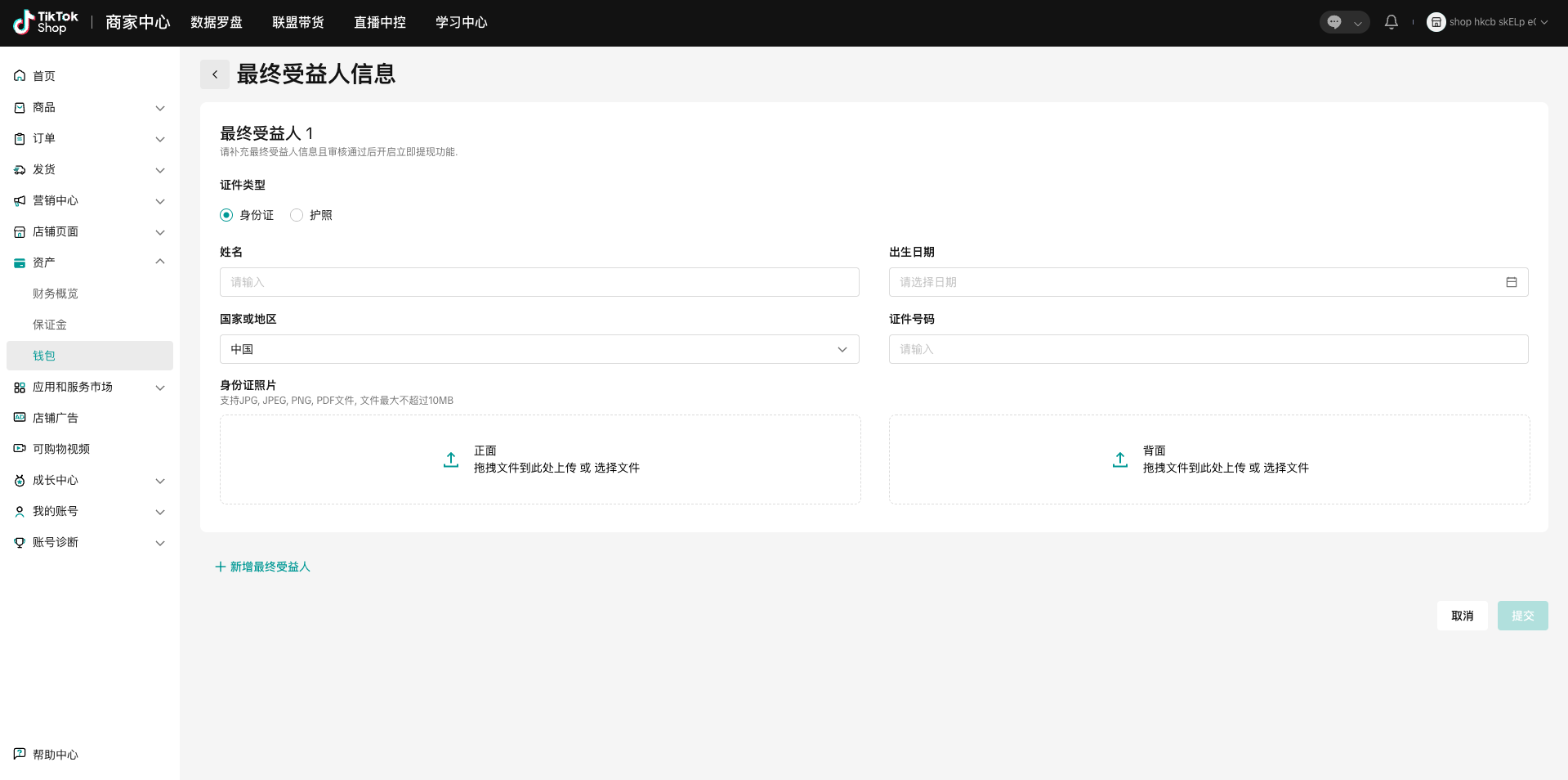Click the 取消 button
The width and height of the screenshot is (1568, 780).
[1463, 616]
